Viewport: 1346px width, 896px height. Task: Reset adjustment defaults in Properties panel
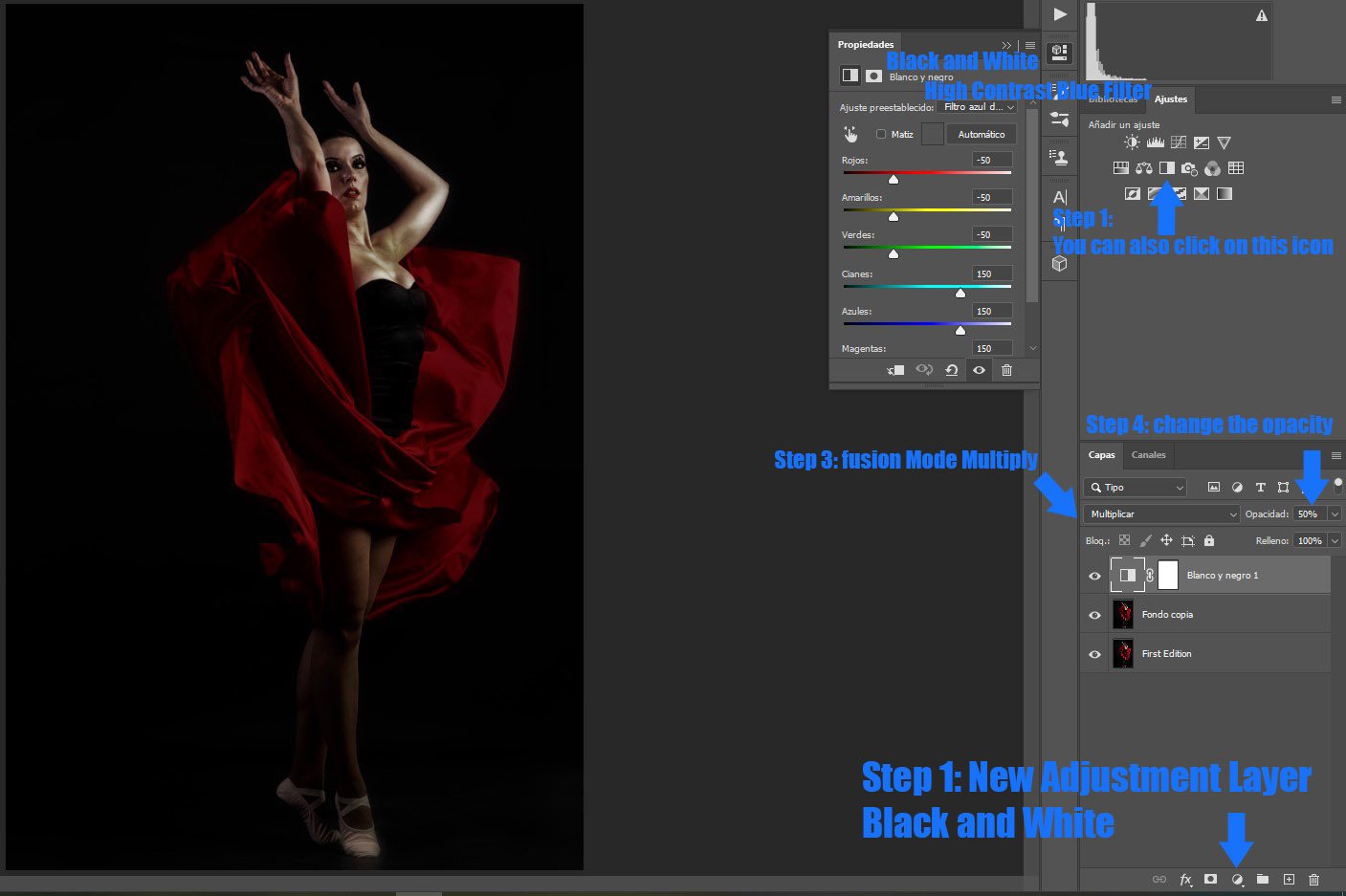(x=951, y=370)
